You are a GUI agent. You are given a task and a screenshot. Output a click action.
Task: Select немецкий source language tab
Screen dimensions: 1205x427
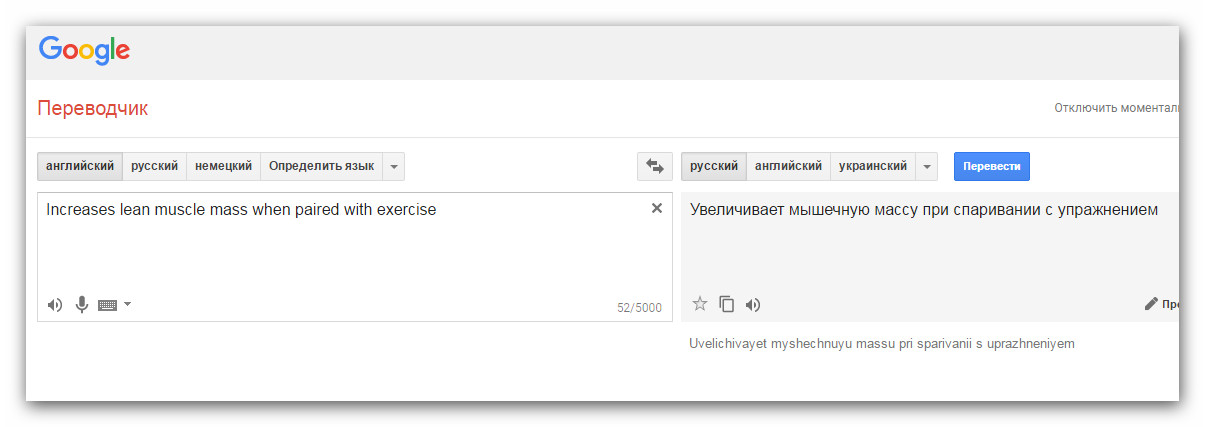pyautogui.click(x=223, y=166)
